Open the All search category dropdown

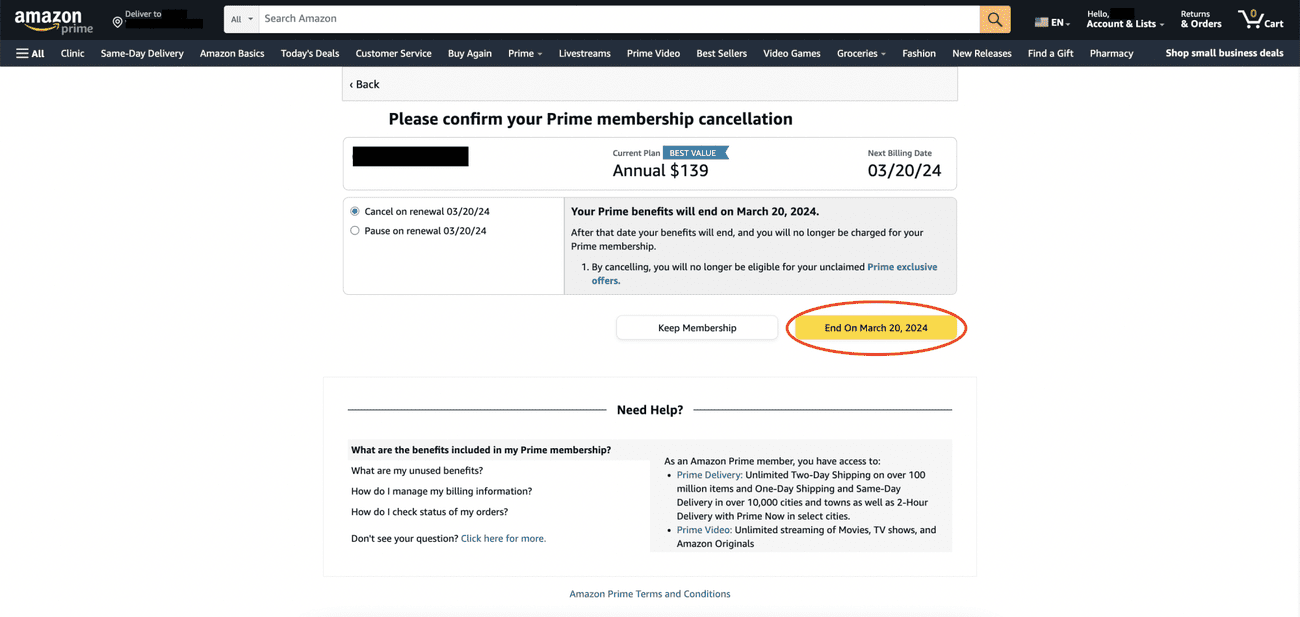pyautogui.click(x=240, y=18)
